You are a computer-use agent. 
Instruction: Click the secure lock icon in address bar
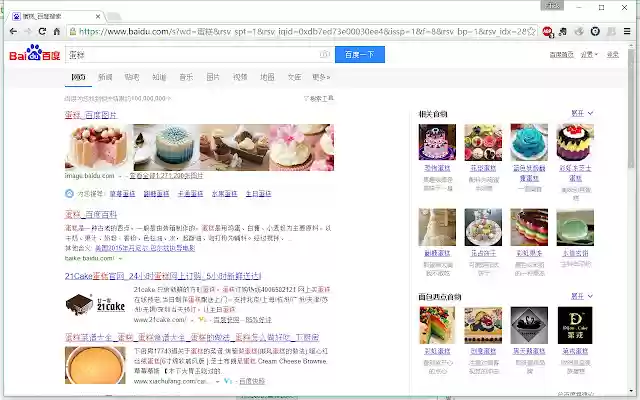pyautogui.click(x=73, y=31)
